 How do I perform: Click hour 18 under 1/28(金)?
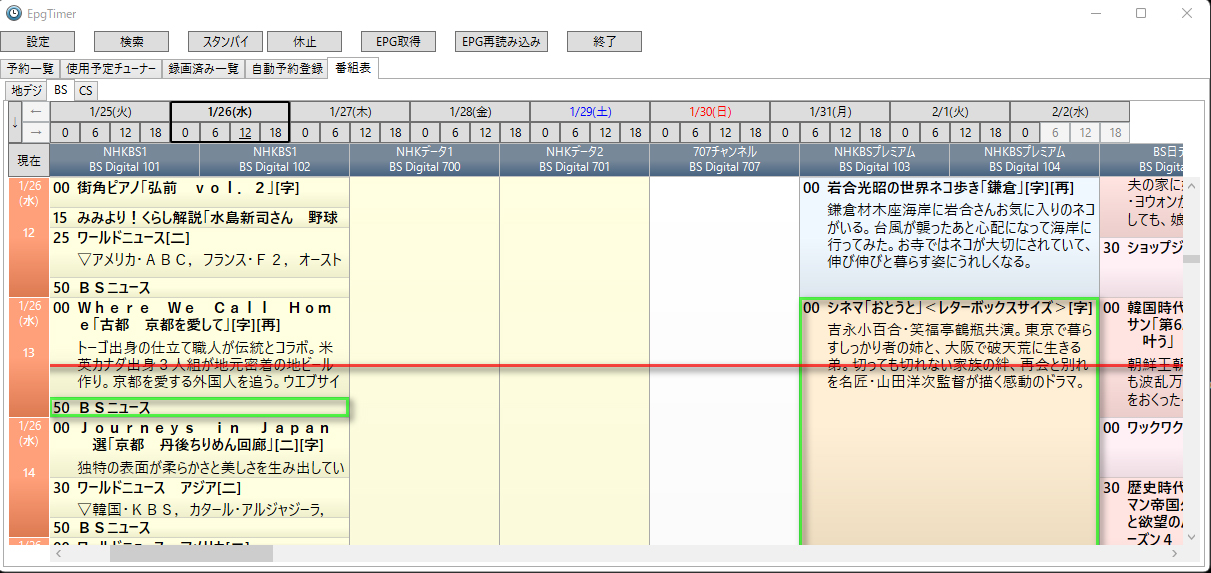[x=515, y=132]
